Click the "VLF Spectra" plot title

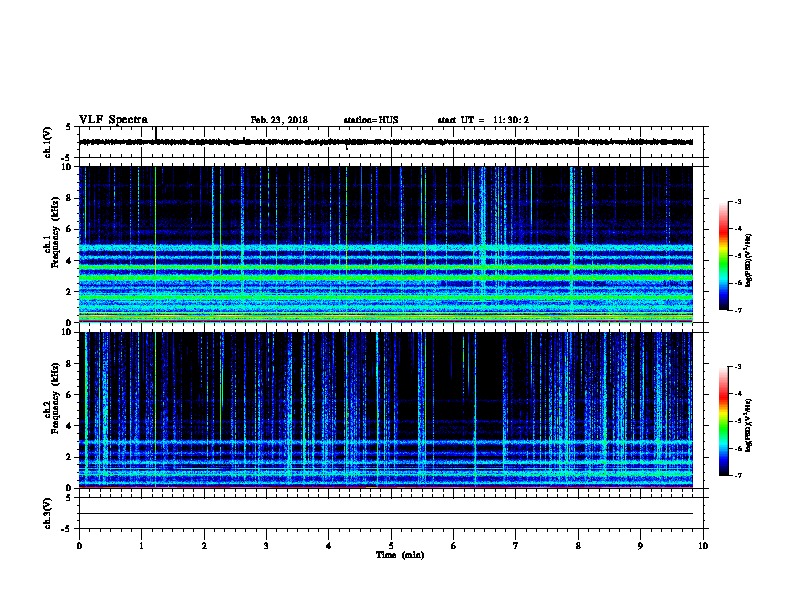113,120
